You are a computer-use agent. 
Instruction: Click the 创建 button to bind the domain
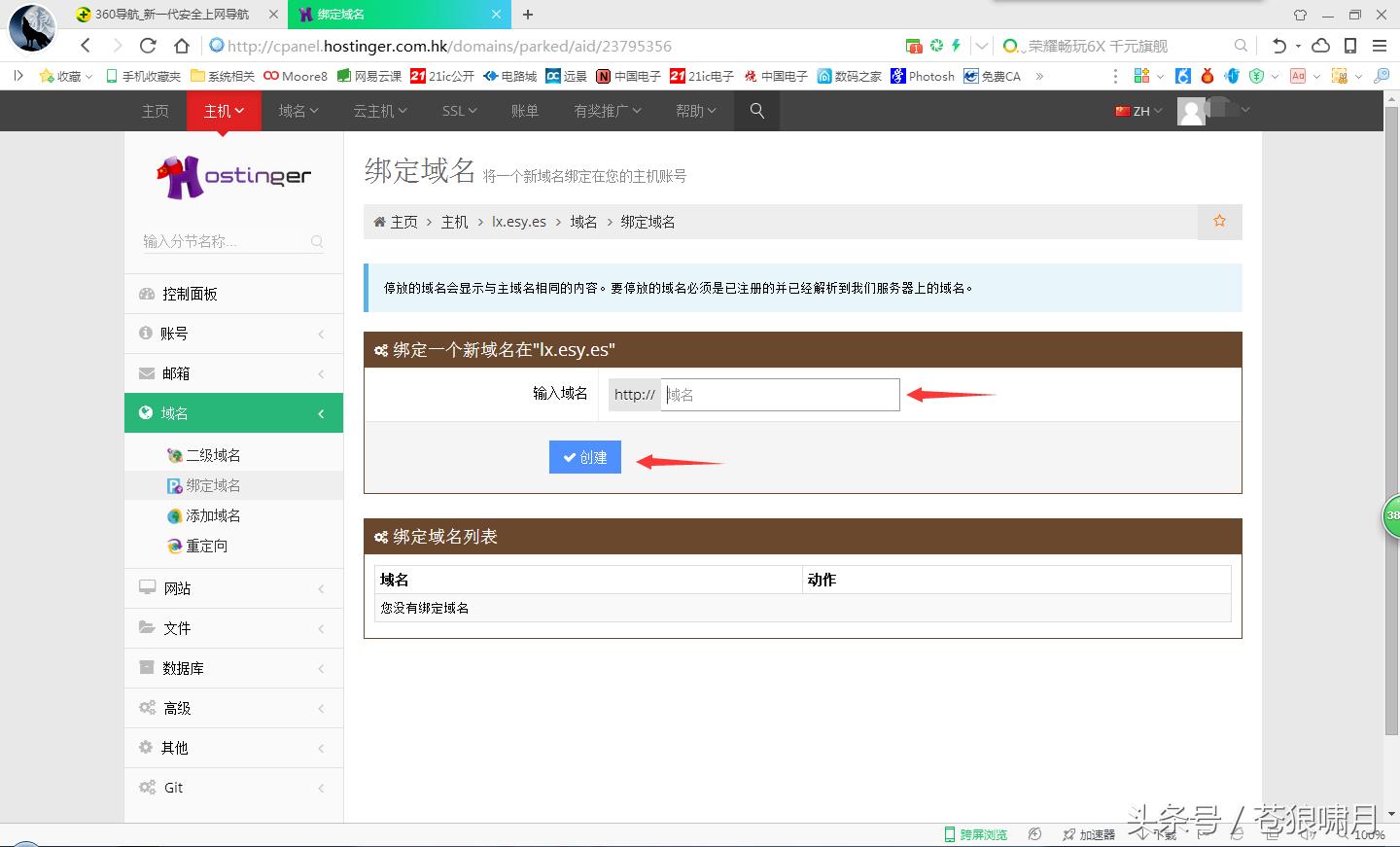(584, 457)
